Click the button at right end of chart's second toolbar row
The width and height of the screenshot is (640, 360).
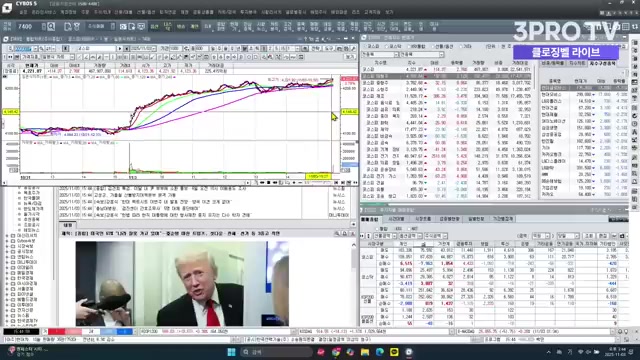tap(350, 57)
